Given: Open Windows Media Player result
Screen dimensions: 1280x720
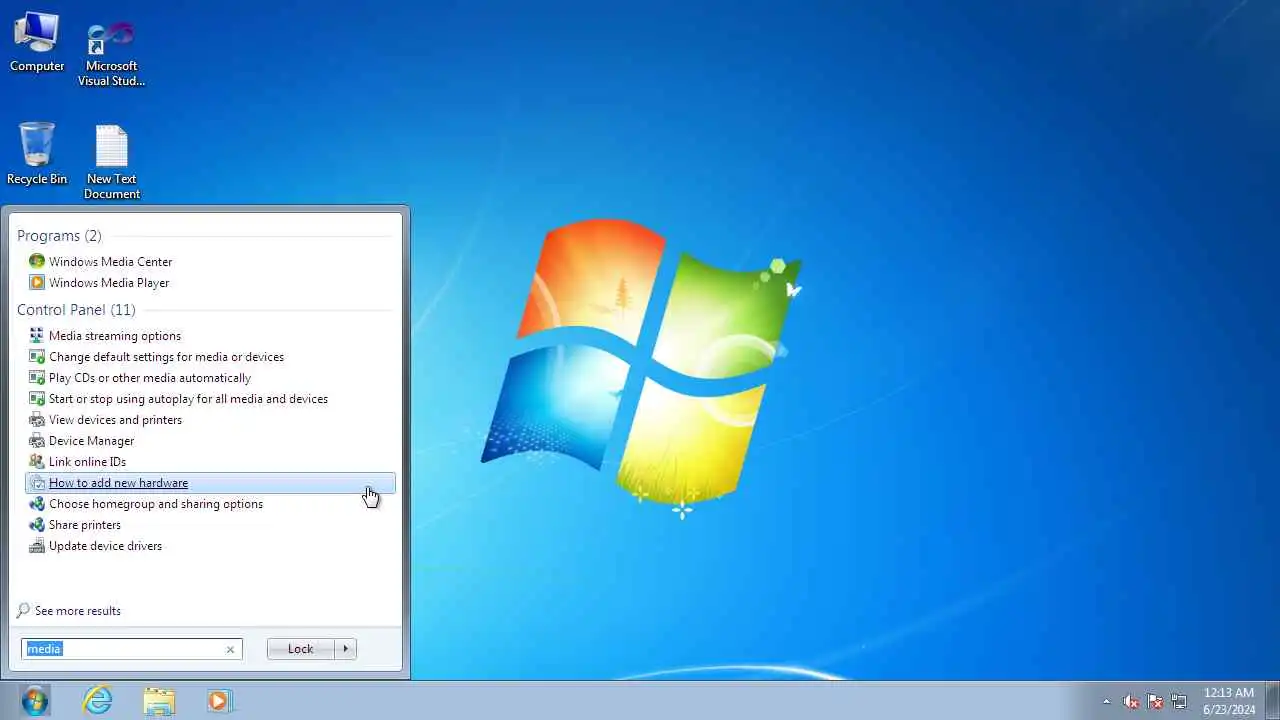Looking at the screenshot, I should 109,283.
